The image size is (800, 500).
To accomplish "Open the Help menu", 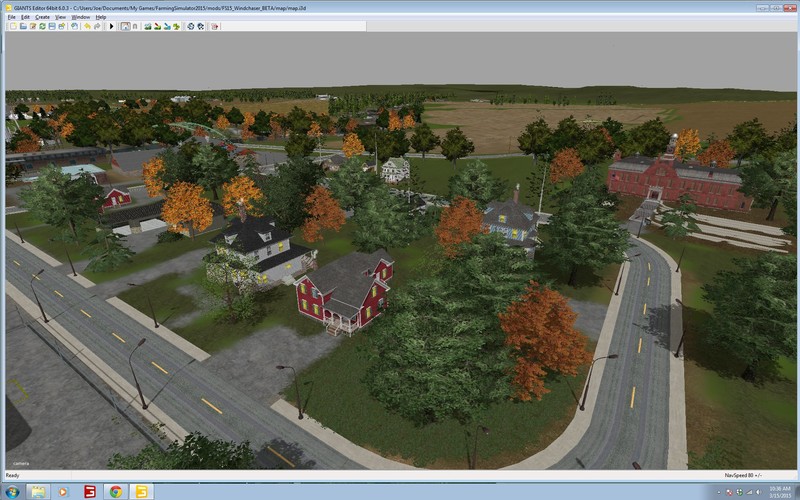I will (101, 17).
